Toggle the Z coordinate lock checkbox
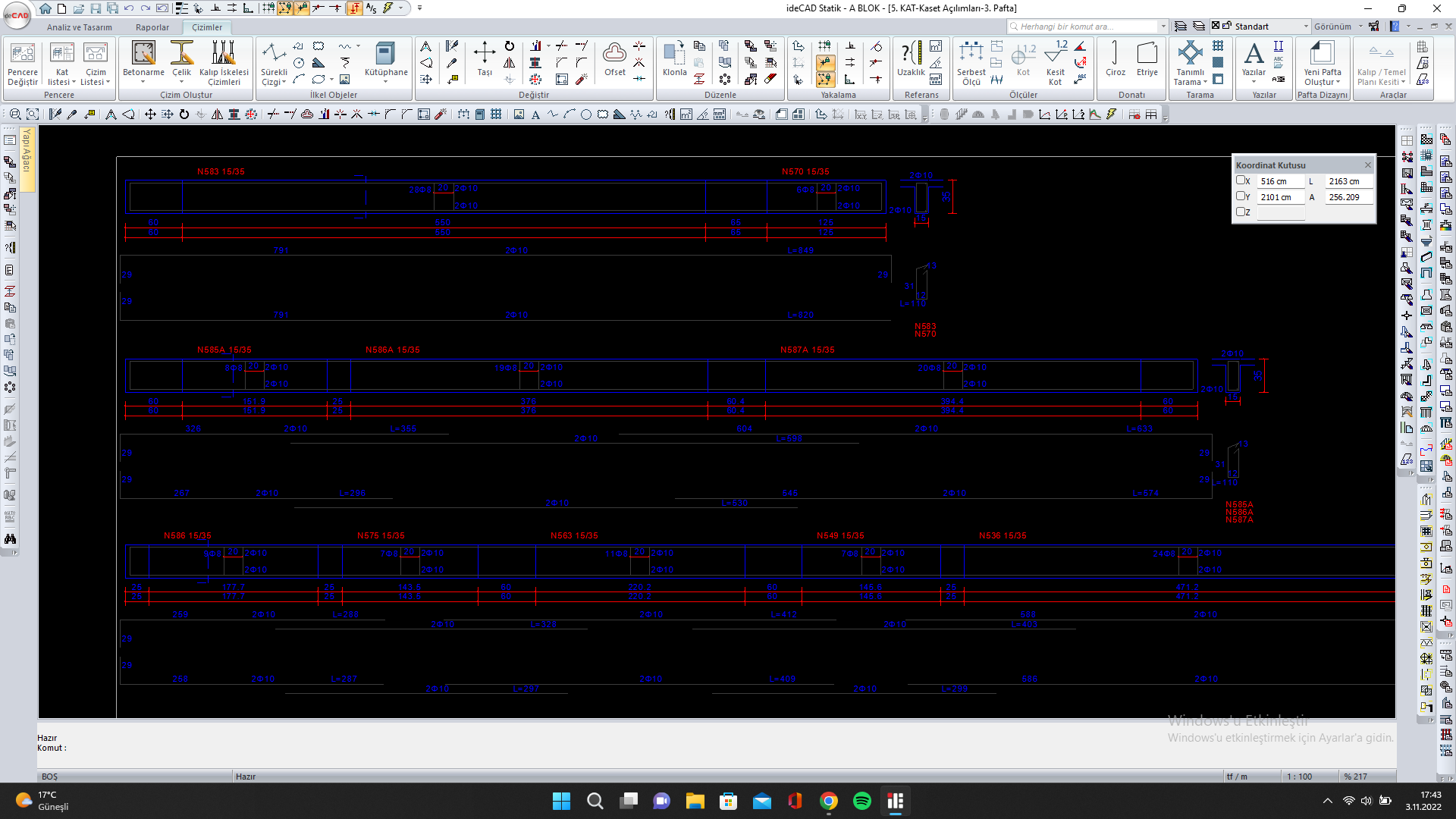This screenshot has height=819, width=1456. point(1241,212)
